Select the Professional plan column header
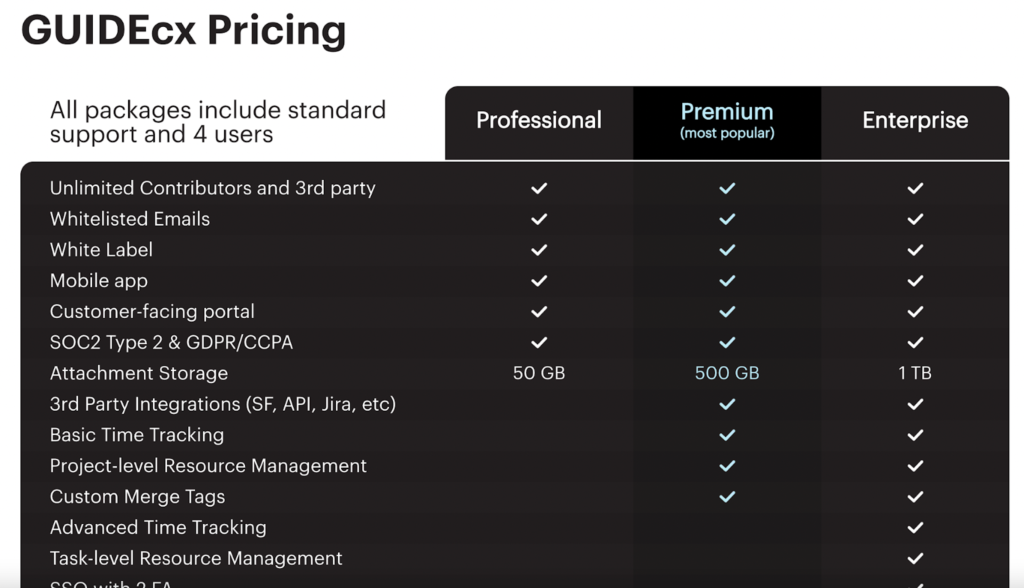1024x588 pixels. [x=539, y=120]
